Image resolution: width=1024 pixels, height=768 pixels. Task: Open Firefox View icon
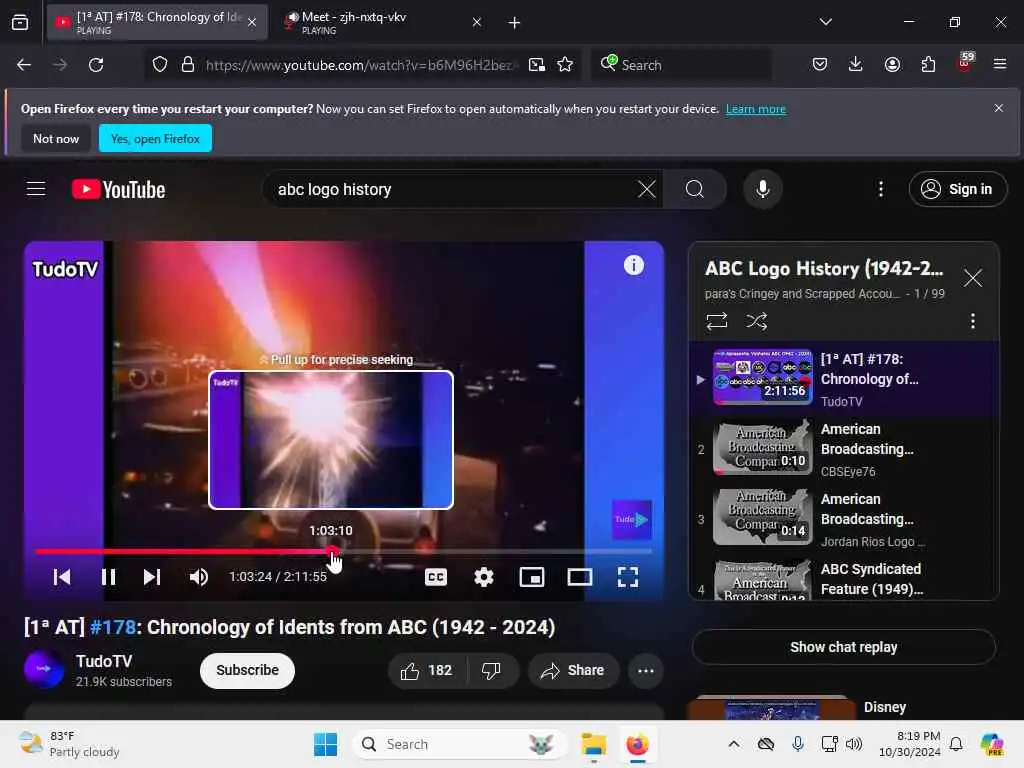pos(20,22)
